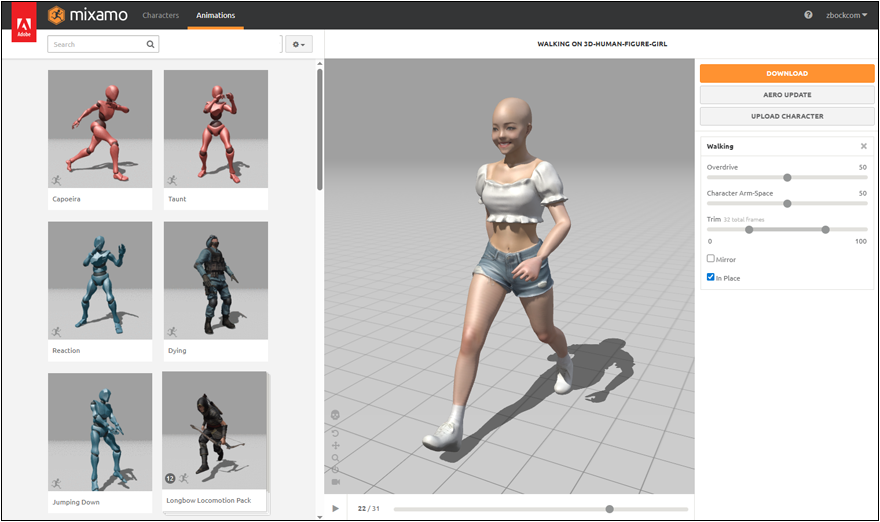
Task: Click the rotate view icon in viewport
Action: [x=335, y=432]
